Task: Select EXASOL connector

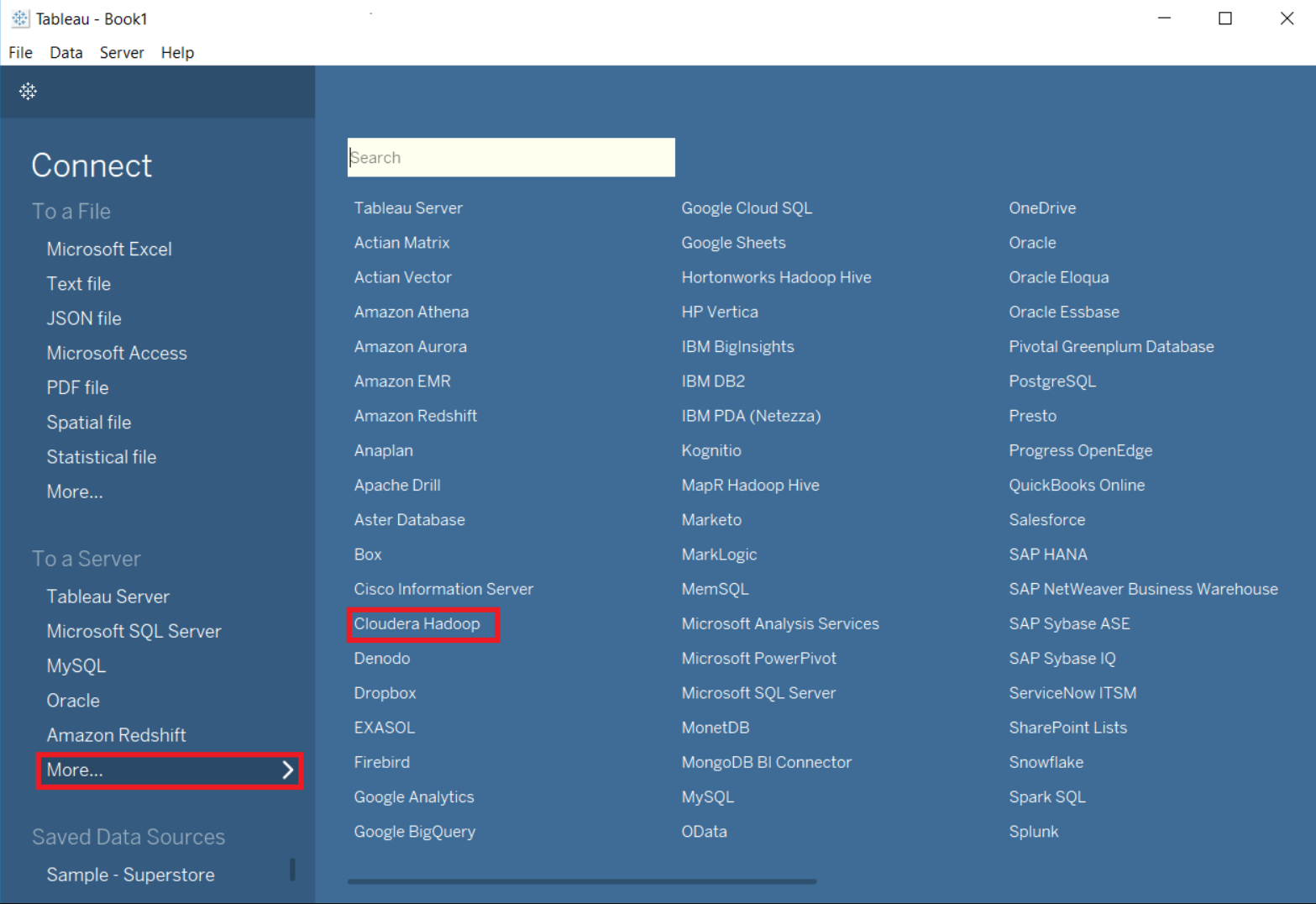Action: (x=385, y=728)
